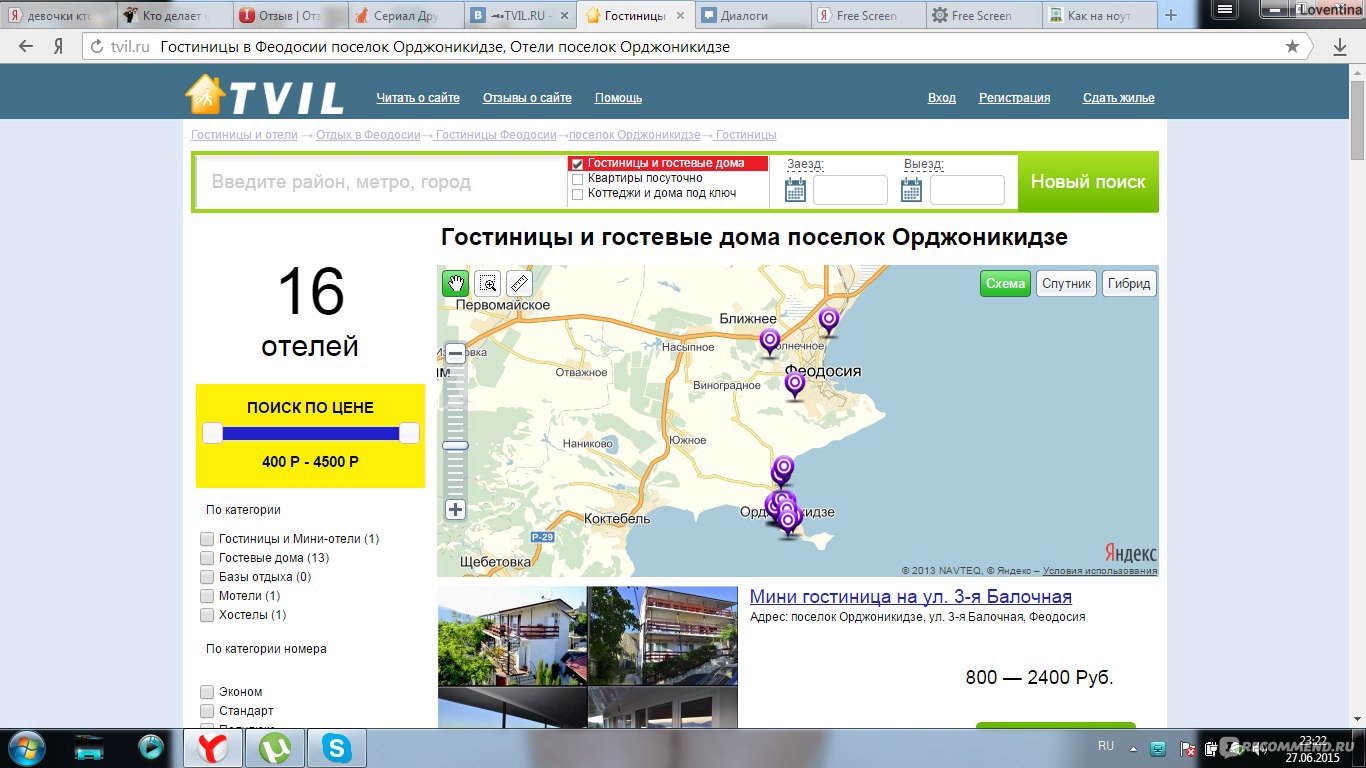
Task: Switch to the Отзыв browser tab
Action: [x=291, y=16]
